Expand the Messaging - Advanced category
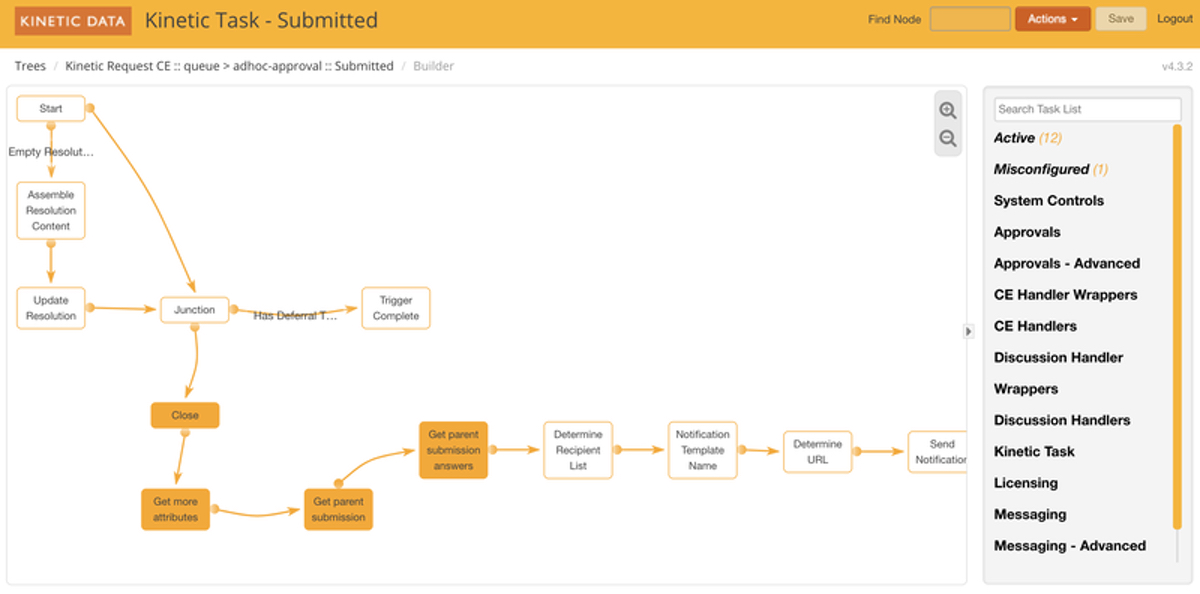 click(1070, 546)
